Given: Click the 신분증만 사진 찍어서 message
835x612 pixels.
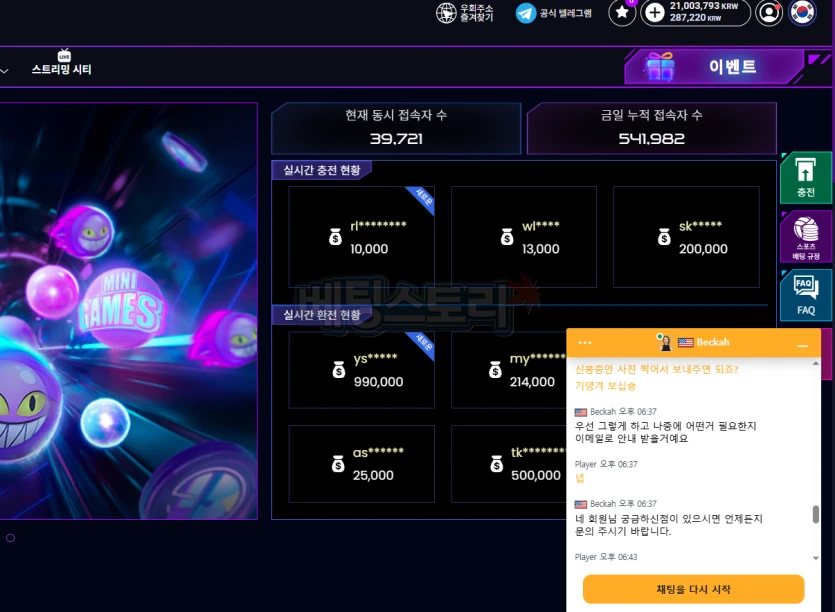Looking at the screenshot, I should pyautogui.click(x=657, y=369).
